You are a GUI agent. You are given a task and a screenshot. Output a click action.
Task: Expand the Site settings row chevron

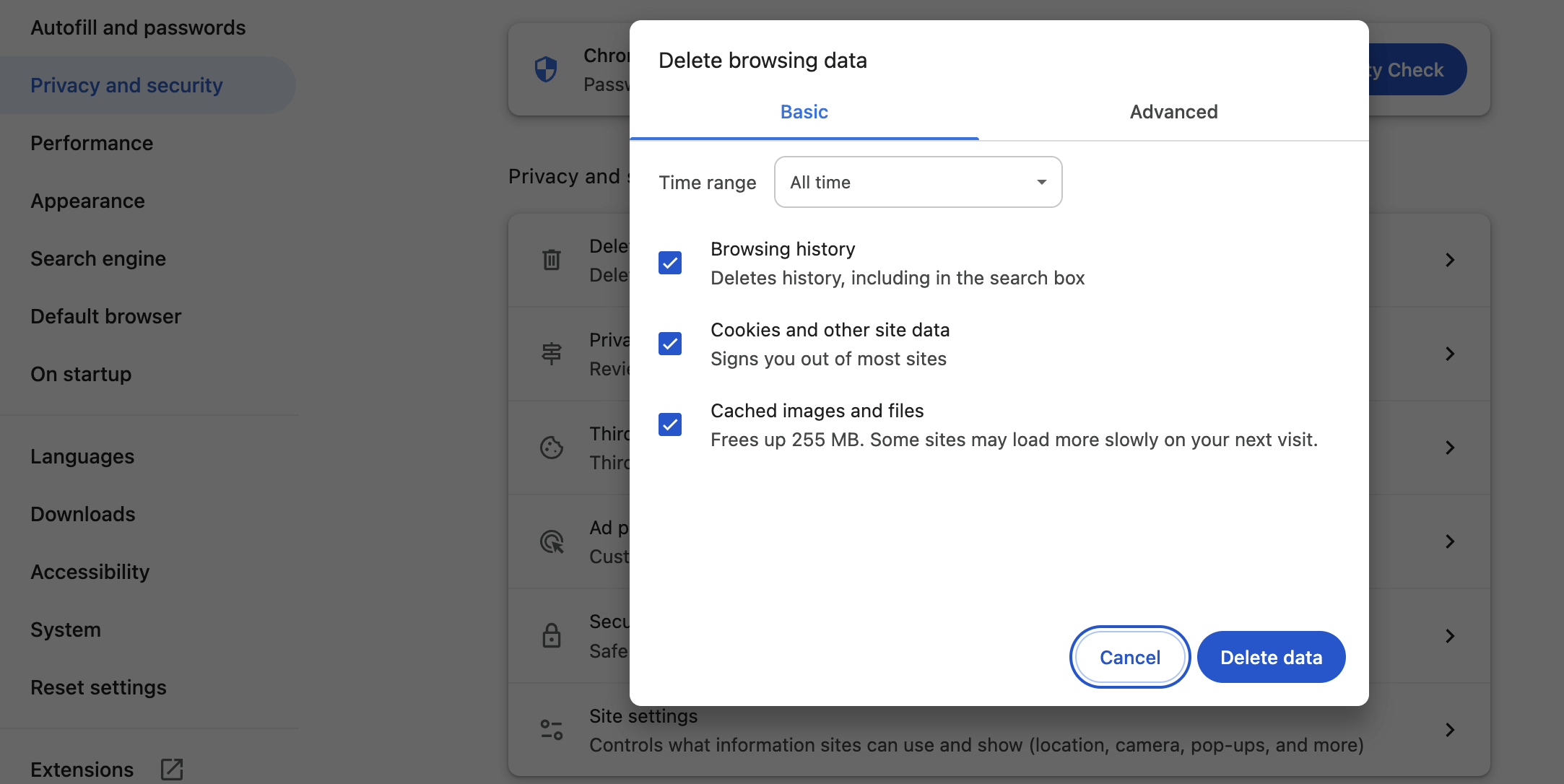click(x=1450, y=730)
